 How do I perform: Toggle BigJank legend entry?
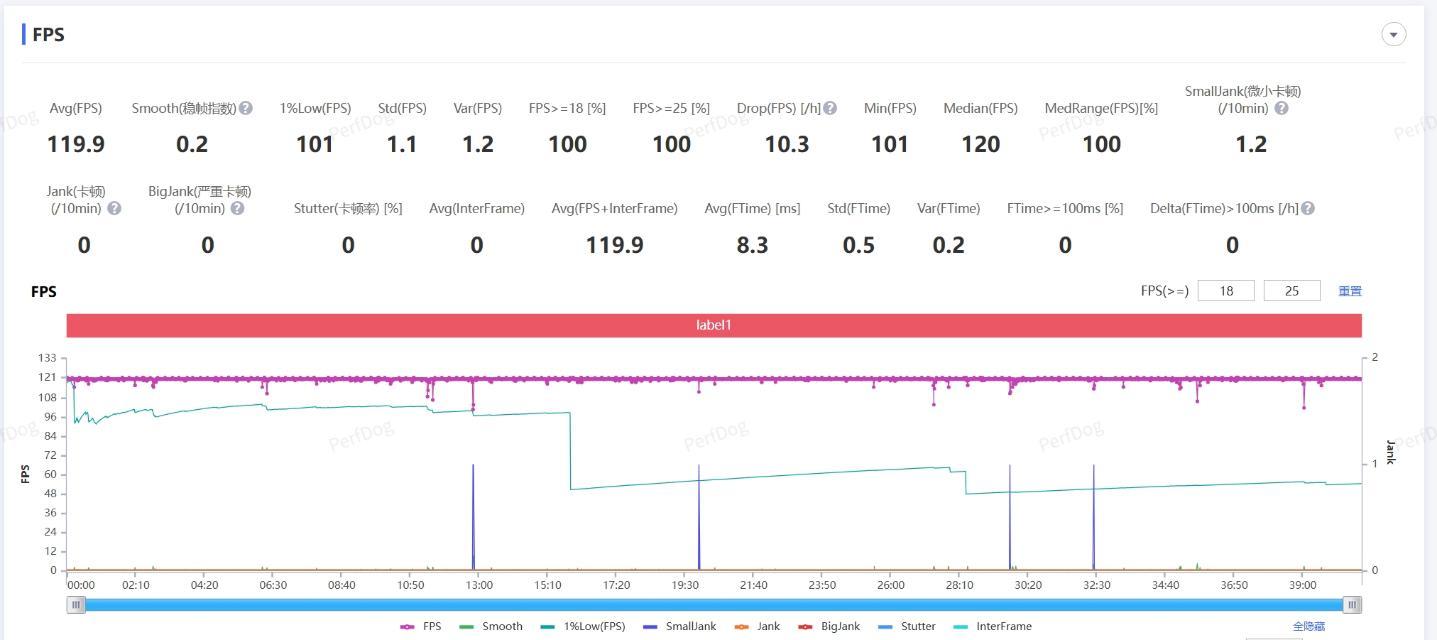click(x=829, y=626)
